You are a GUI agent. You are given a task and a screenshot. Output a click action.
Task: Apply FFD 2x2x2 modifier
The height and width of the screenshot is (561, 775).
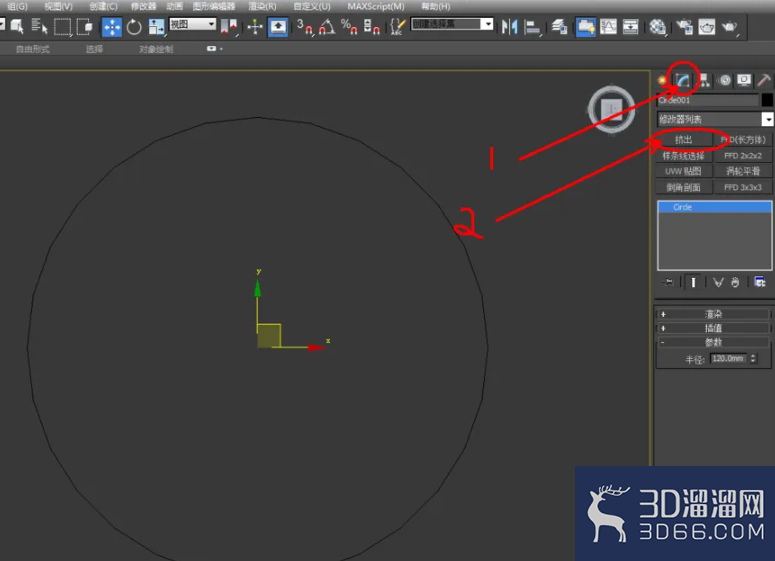(x=743, y=156)
